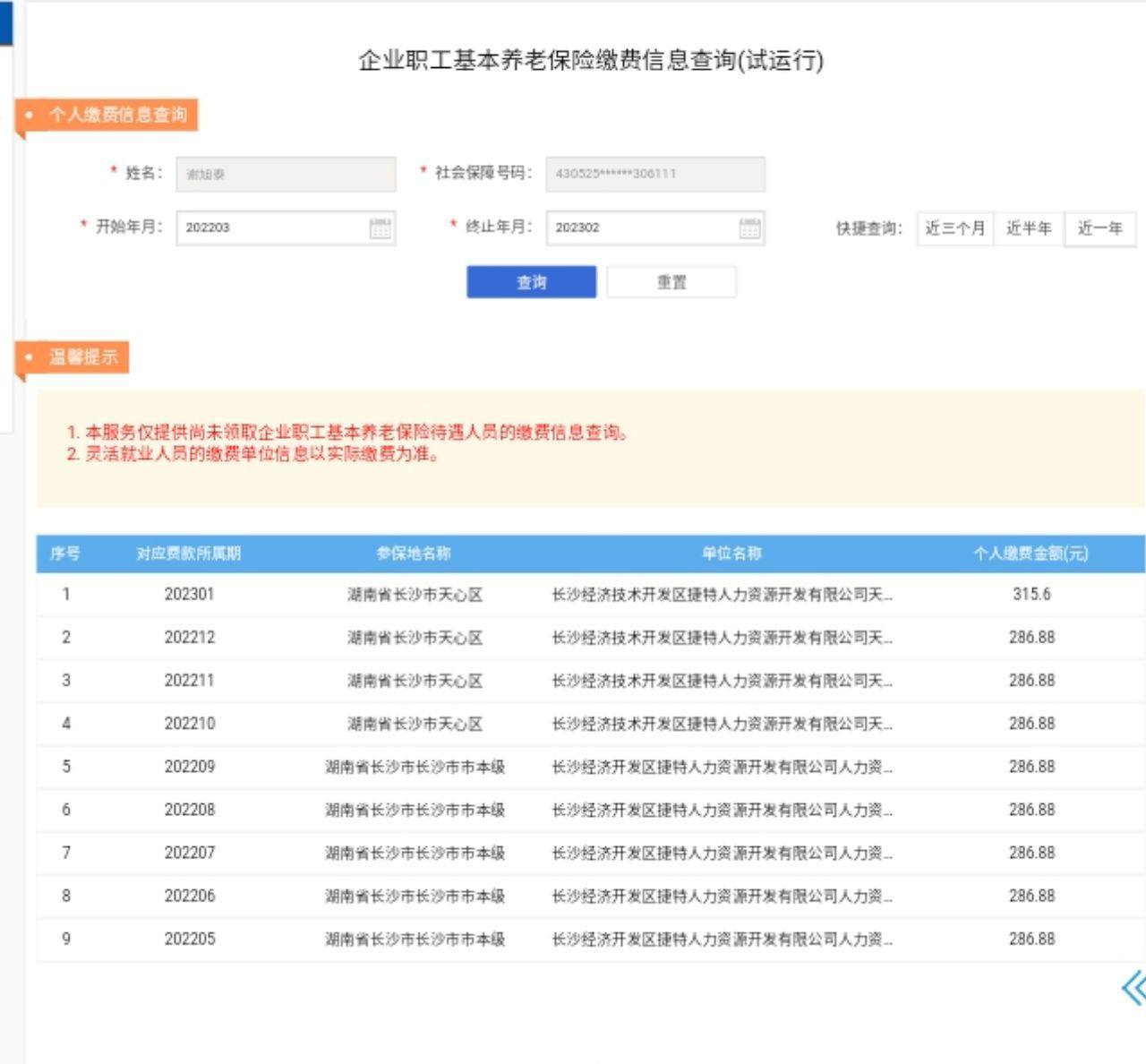Sort by 对应费款所属期 column header

[x=189, y=553]
